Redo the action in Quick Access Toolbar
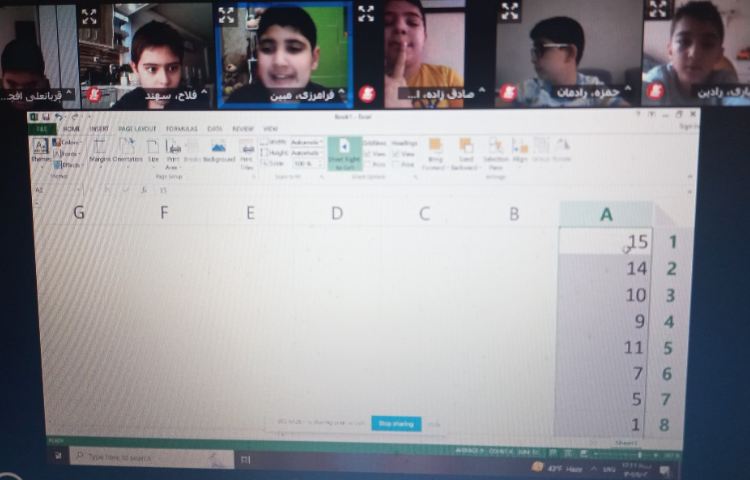 [73, 117]
